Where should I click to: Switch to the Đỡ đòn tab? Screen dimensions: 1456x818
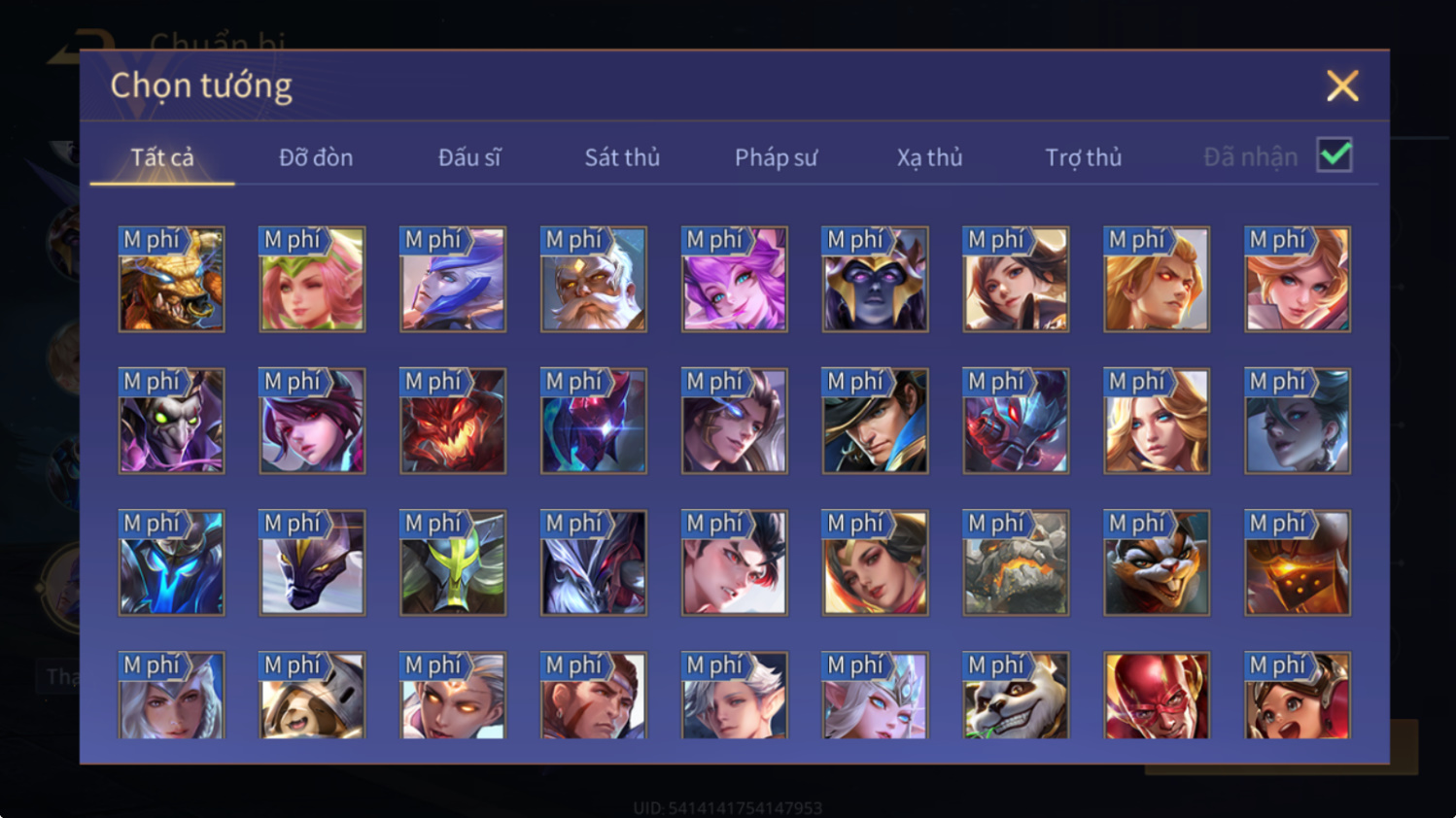(316, 157)
